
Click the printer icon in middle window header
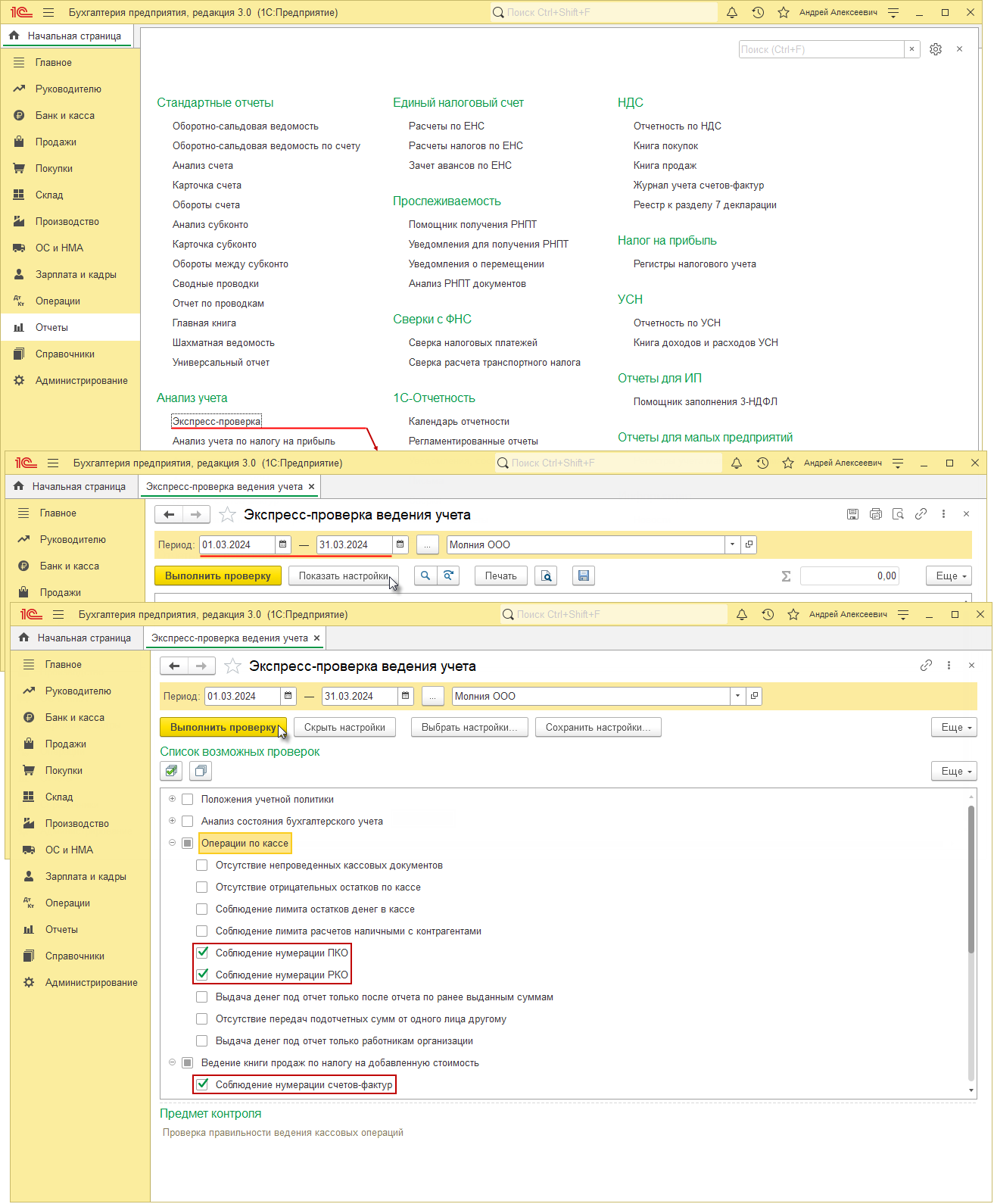[876, 514]
